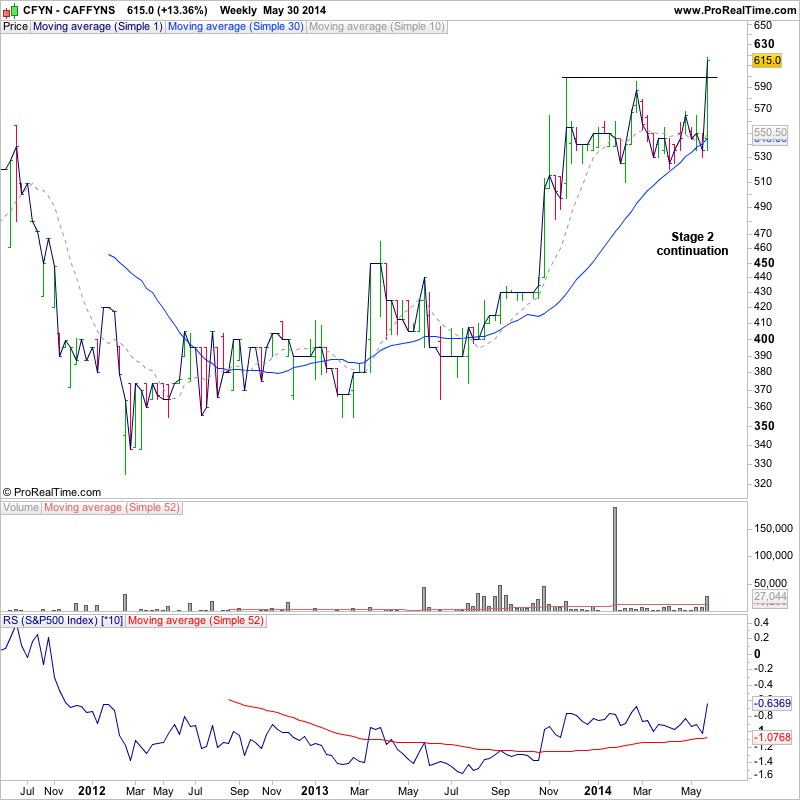This screenshot has height=800, width=800.
Task: Click the 2012 year label on time axis
Action: 92,791
